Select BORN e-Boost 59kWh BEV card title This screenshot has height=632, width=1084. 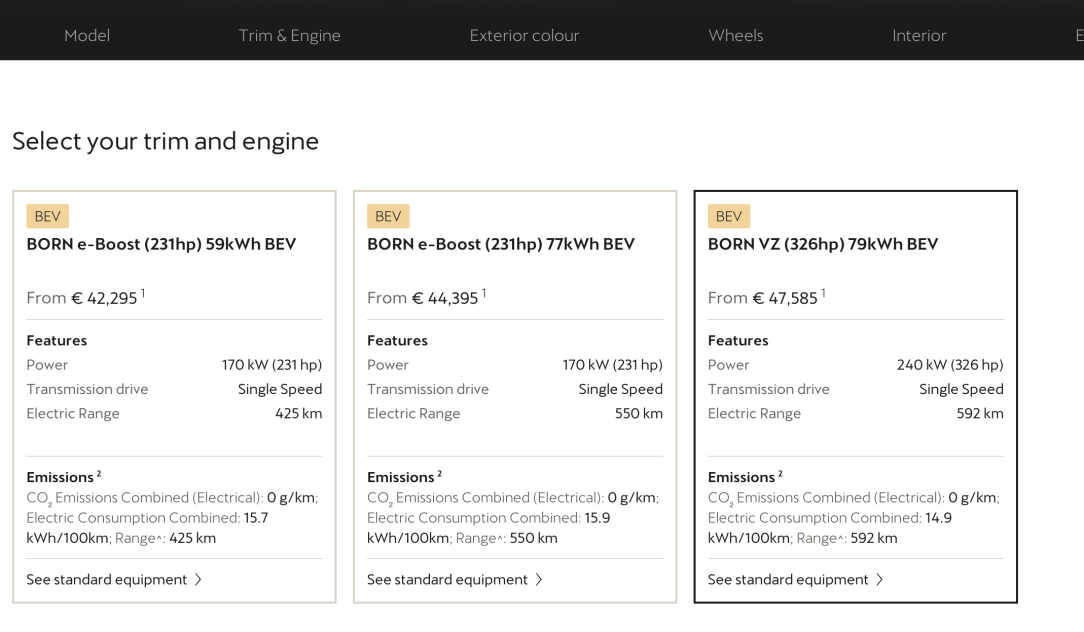(161, 244)
